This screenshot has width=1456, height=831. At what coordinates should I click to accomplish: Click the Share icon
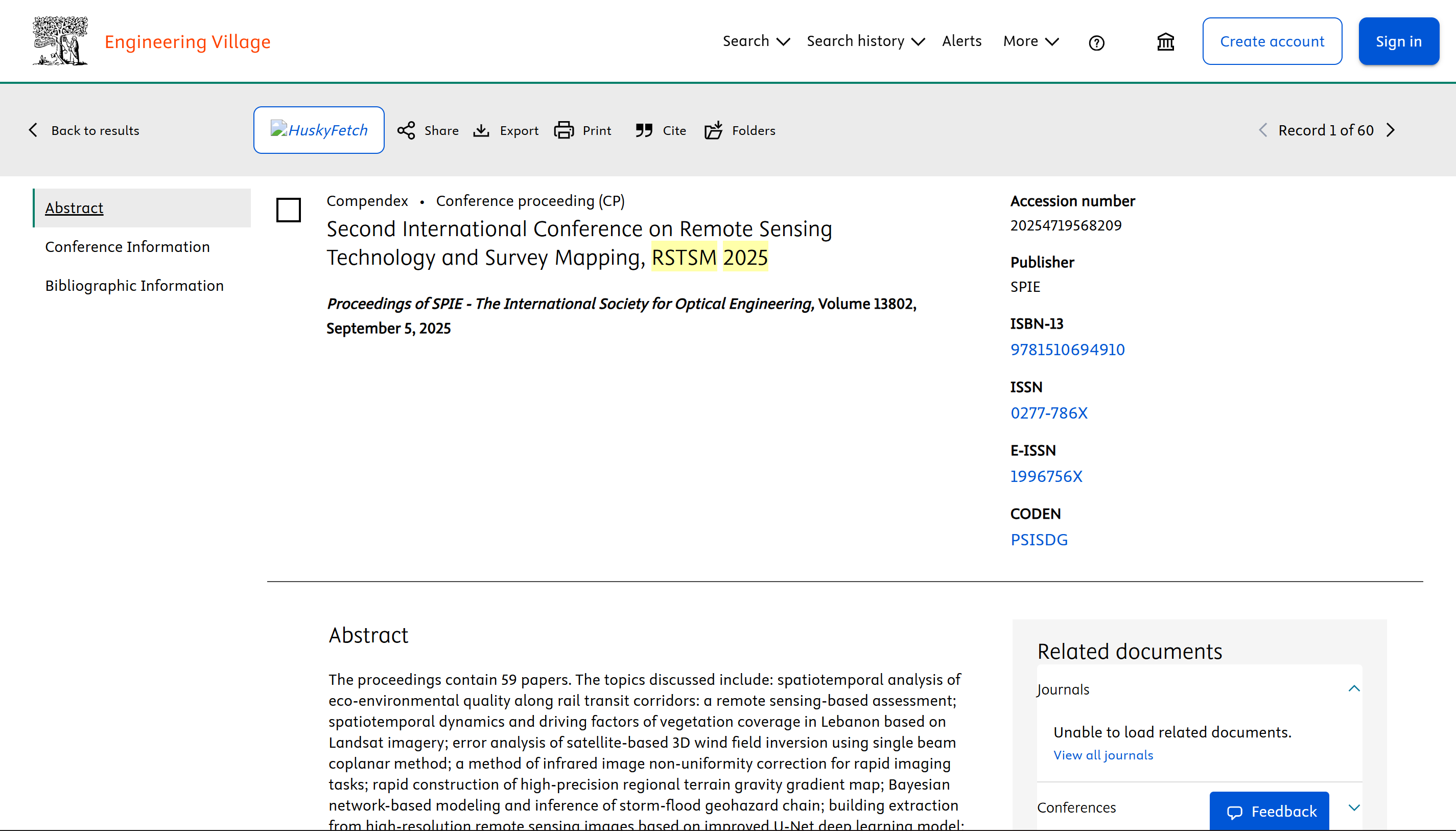406,130
